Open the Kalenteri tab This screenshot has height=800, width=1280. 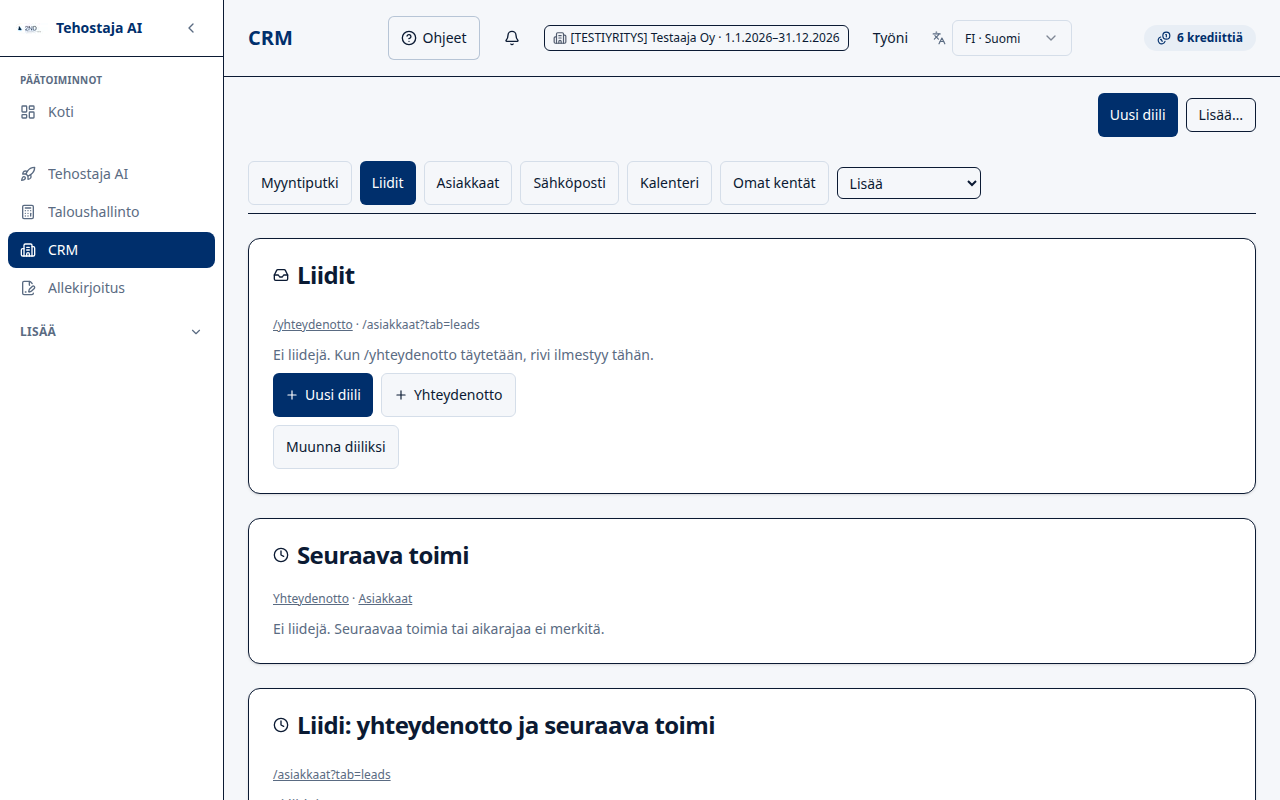[x=669, y=183]
